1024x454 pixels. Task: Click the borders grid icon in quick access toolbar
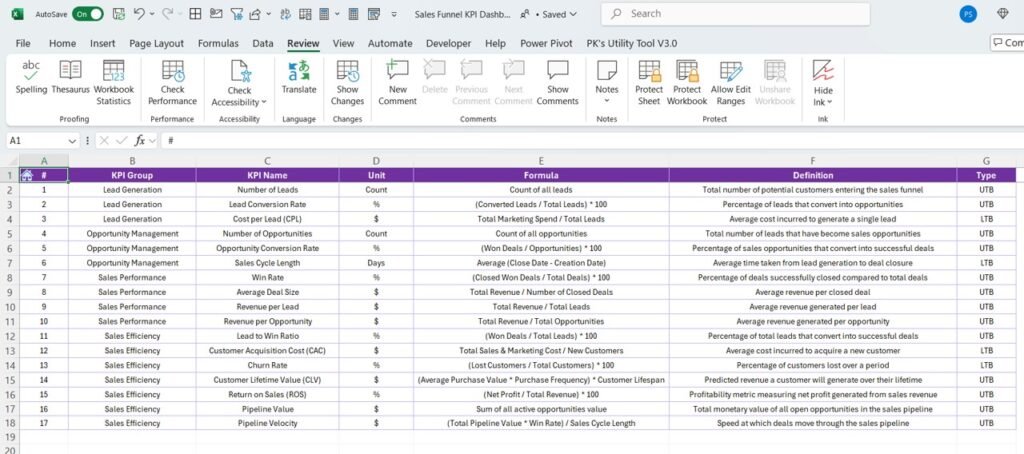coord(195,14)
